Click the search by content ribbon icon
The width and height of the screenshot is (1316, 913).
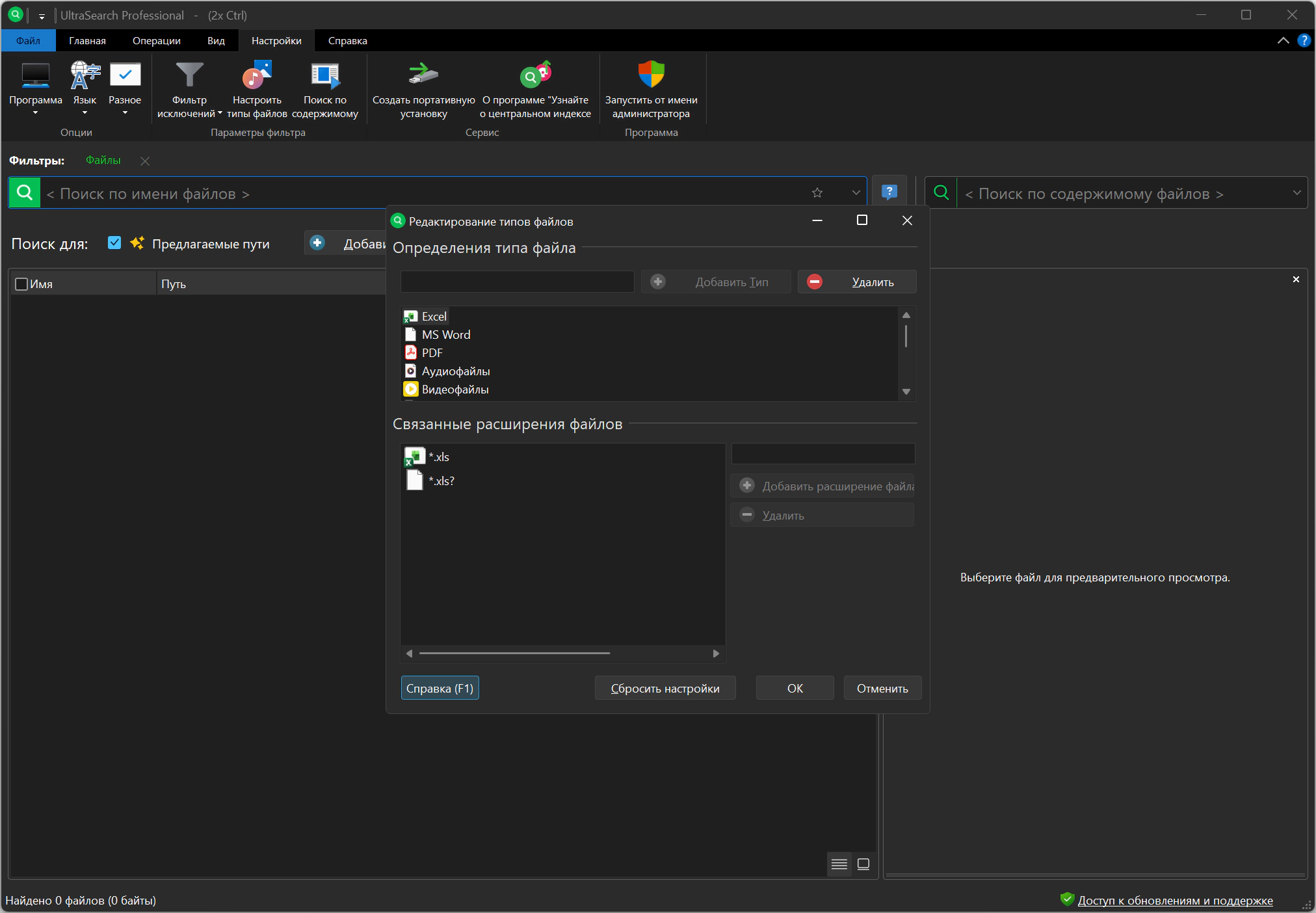325,76
